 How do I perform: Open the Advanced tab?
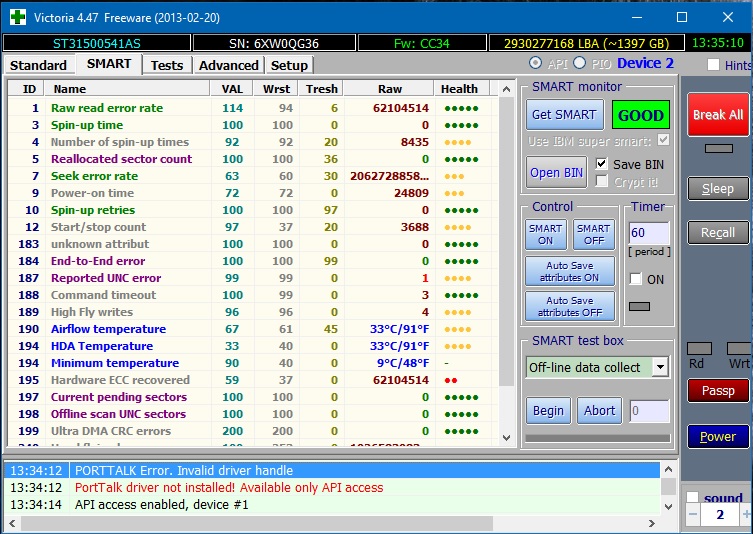[x=228, y=65]
